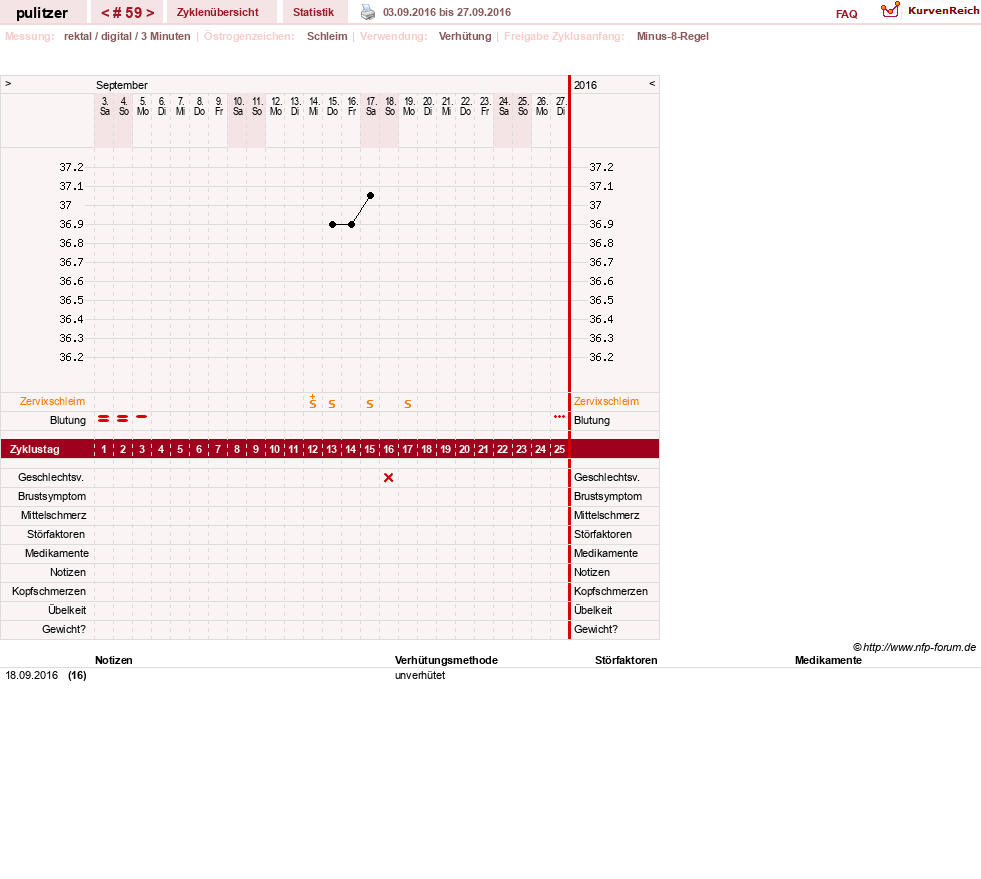Click the left Gewicht? row label
This screenshot has width=981, height=879.
click(64, 629)
